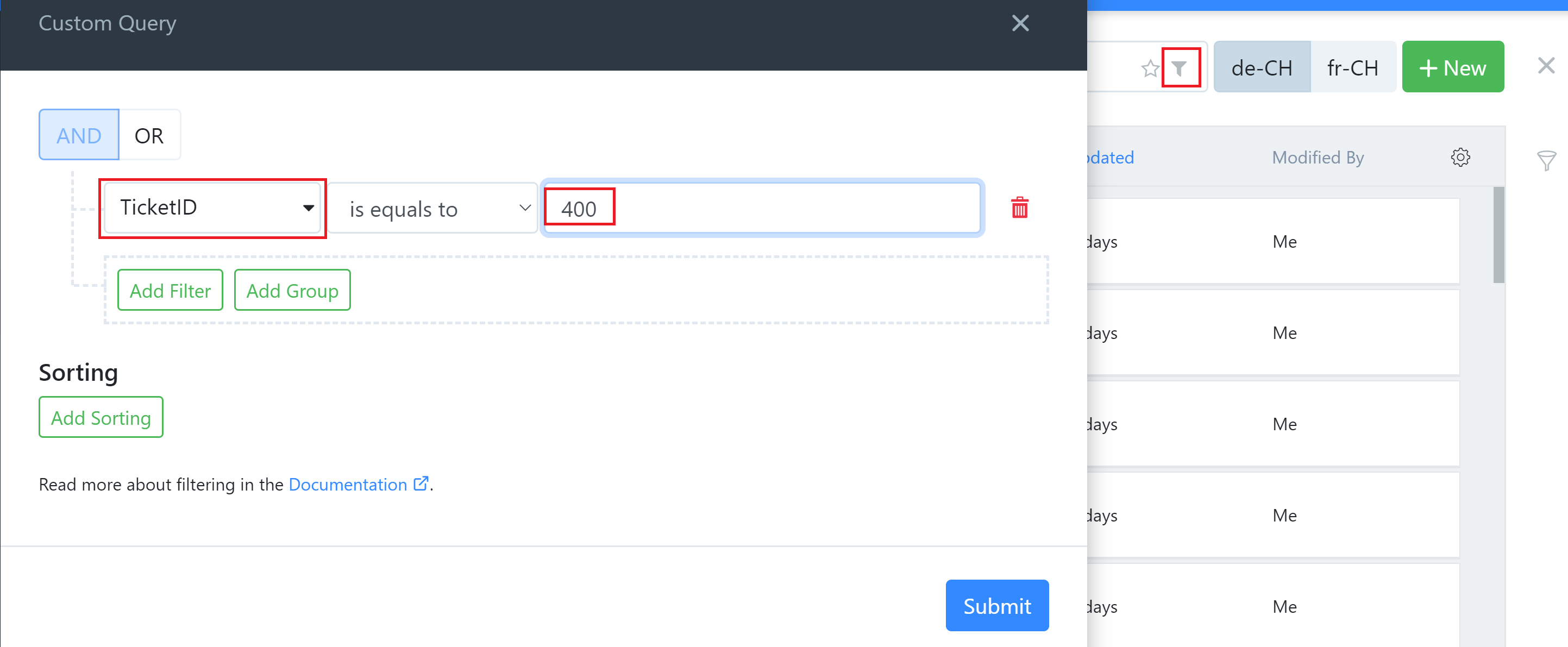Viewport: 1568px width, 647px height.
Task: Delete the TicketID filter with trash icon
Action: click(1020, 208)
